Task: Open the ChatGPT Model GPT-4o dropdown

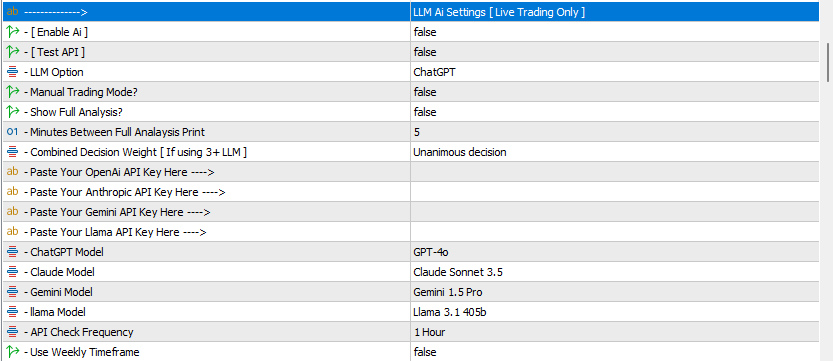Action: pos(615,252)
